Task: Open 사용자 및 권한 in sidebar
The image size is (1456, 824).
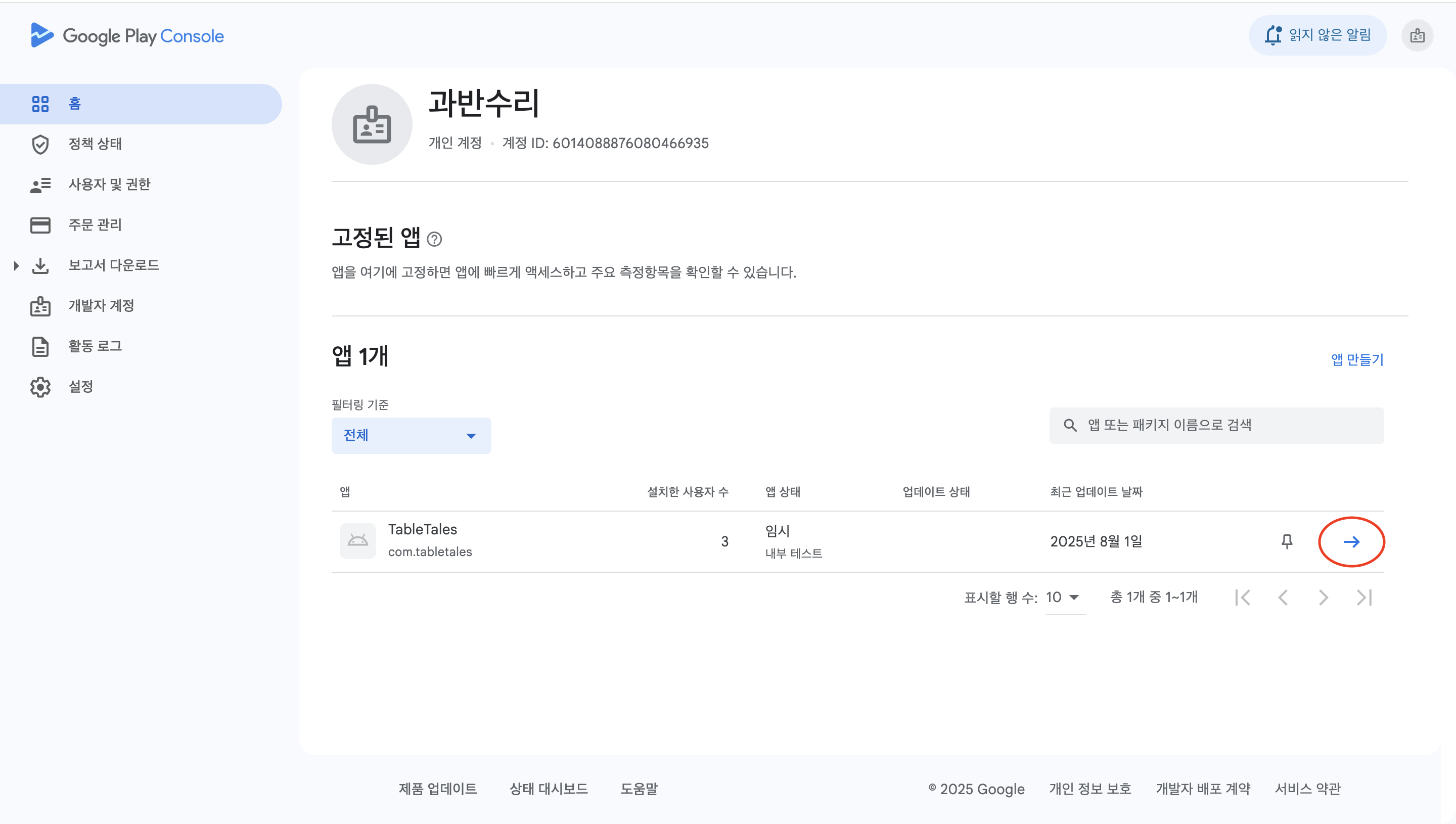Action: coord(109,185)
